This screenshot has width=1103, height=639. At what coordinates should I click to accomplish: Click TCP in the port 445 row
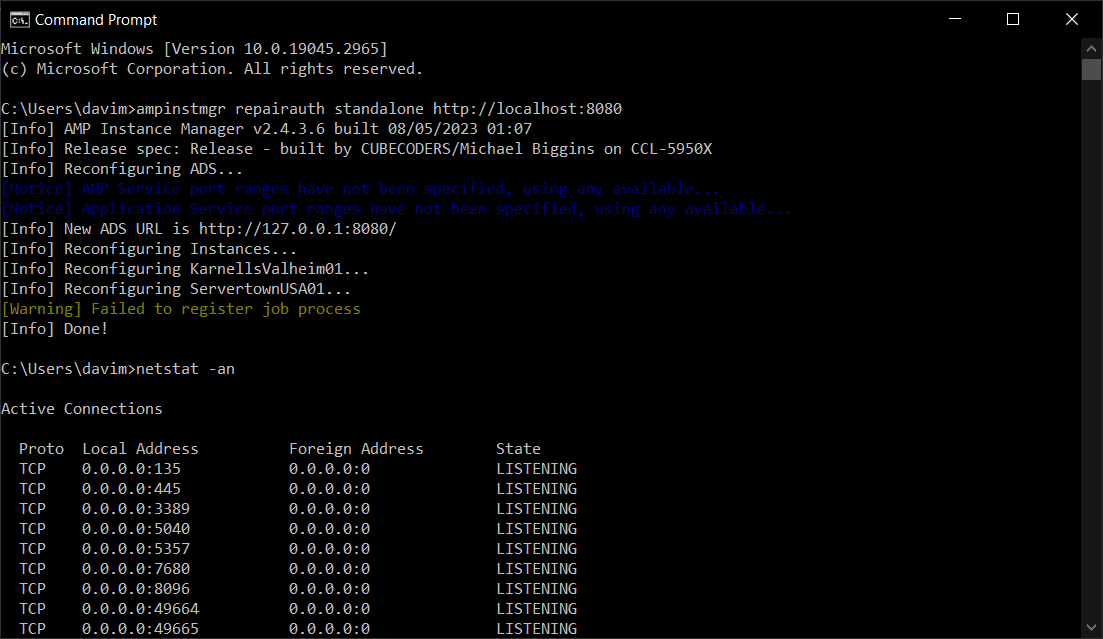pos(32,489)
